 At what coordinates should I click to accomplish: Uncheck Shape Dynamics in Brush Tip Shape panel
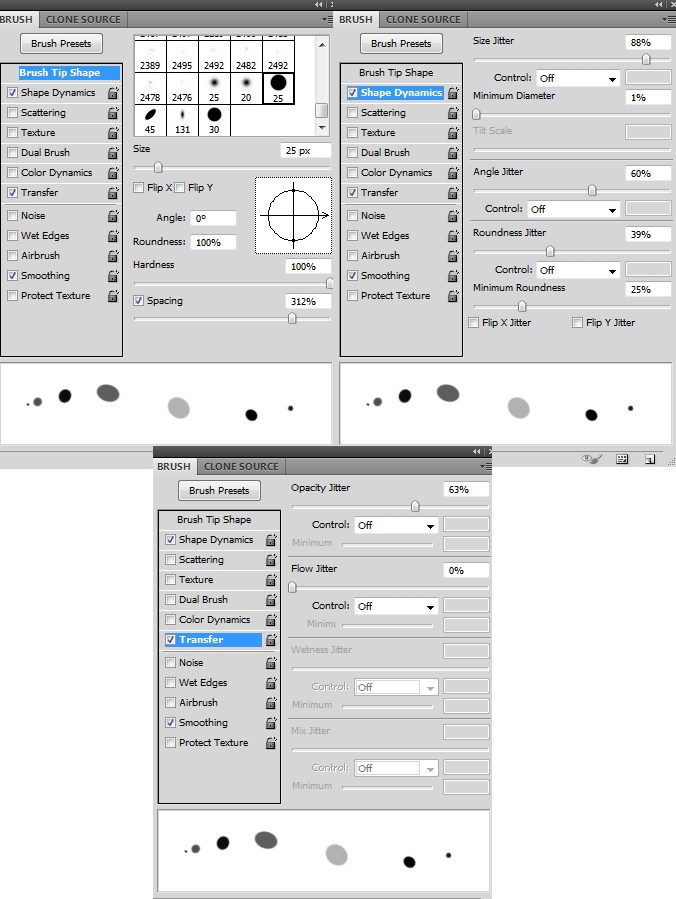(x=13, y=92)
